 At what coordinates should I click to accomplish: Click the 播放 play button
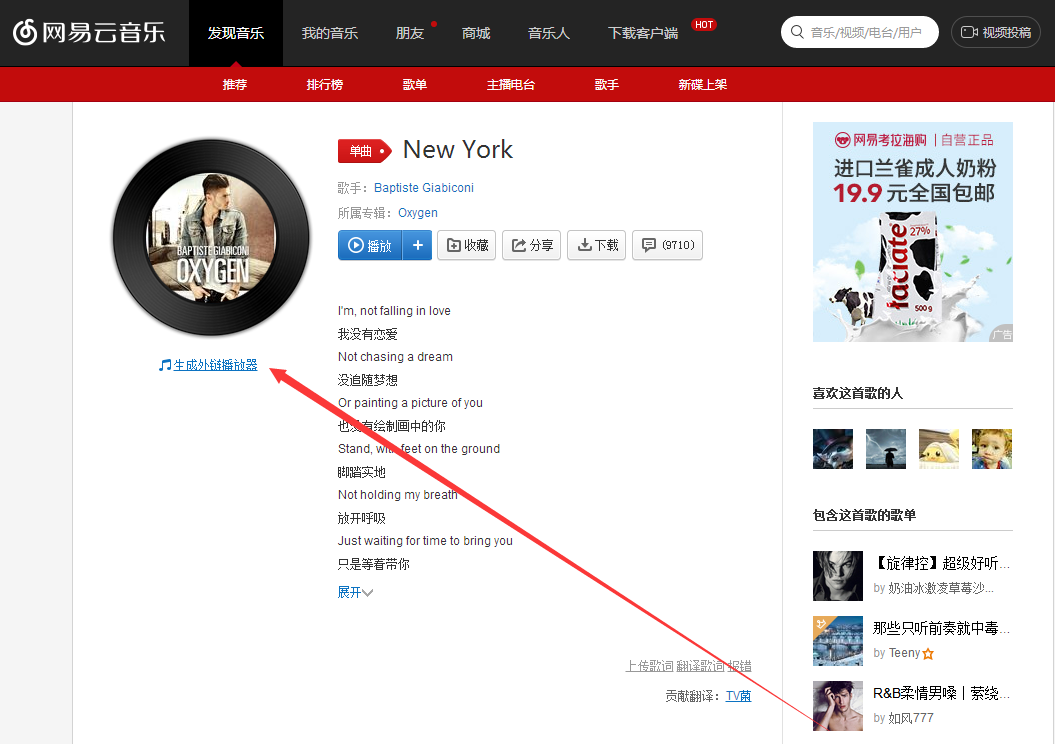370,245
